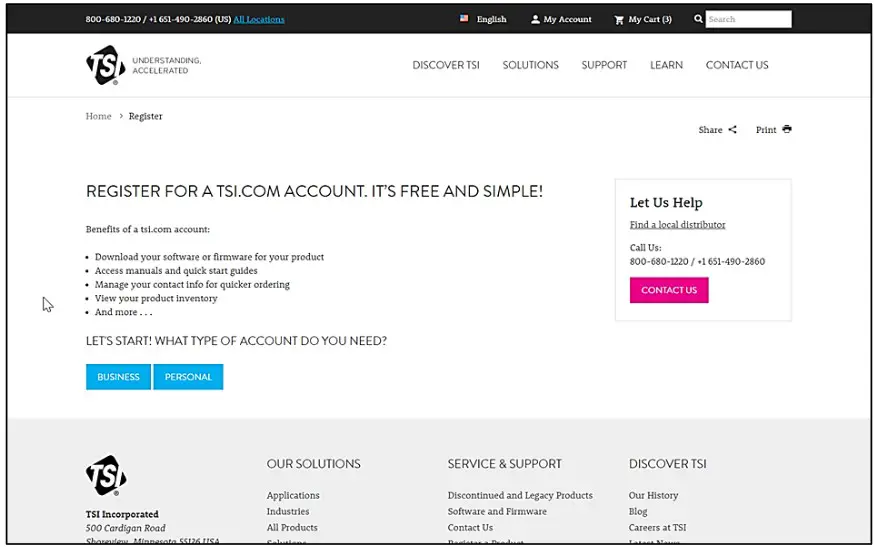Click the Share label

click(x=710, y=130)
